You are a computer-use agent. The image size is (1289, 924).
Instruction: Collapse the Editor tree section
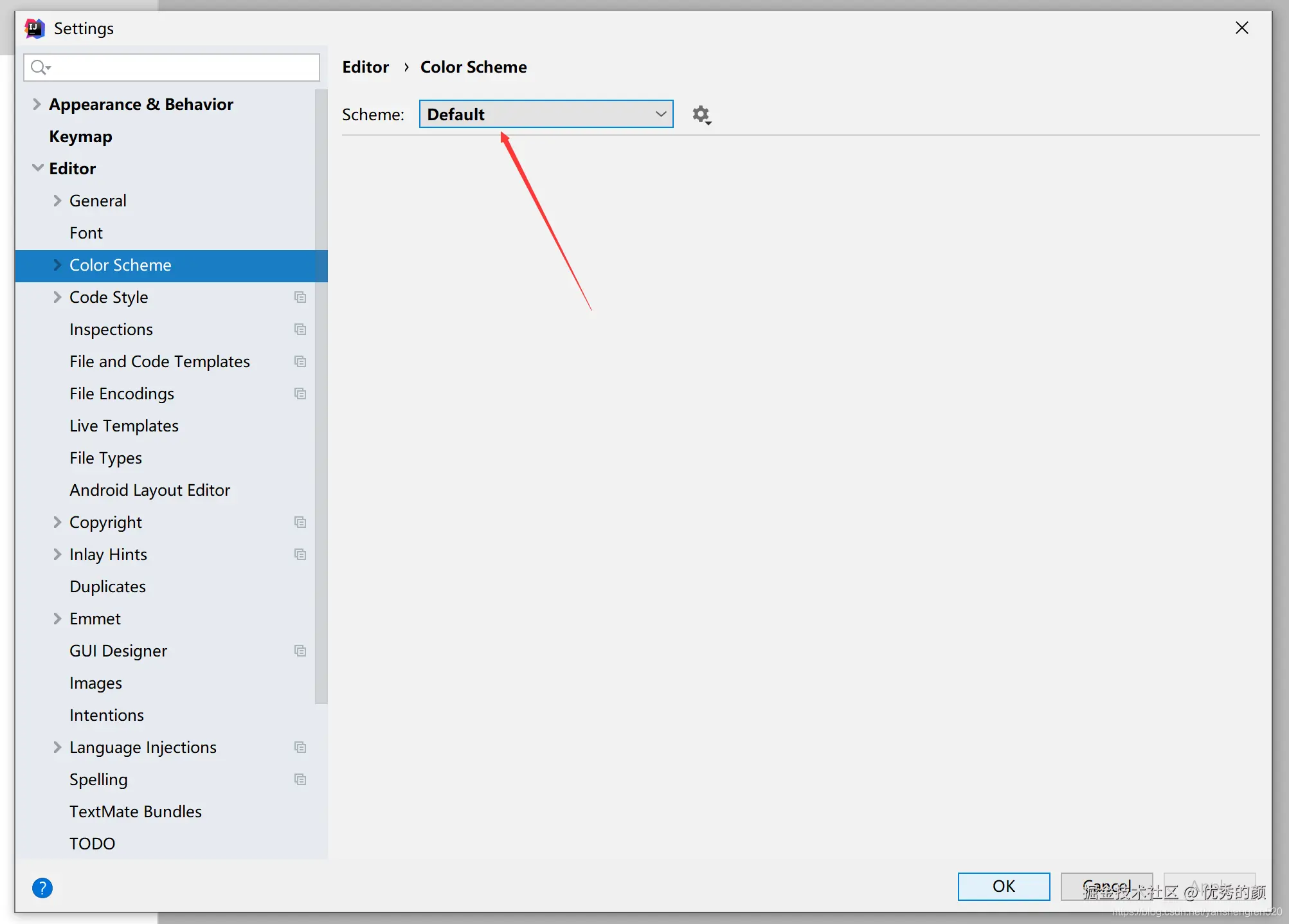click(x=37, y=168)
